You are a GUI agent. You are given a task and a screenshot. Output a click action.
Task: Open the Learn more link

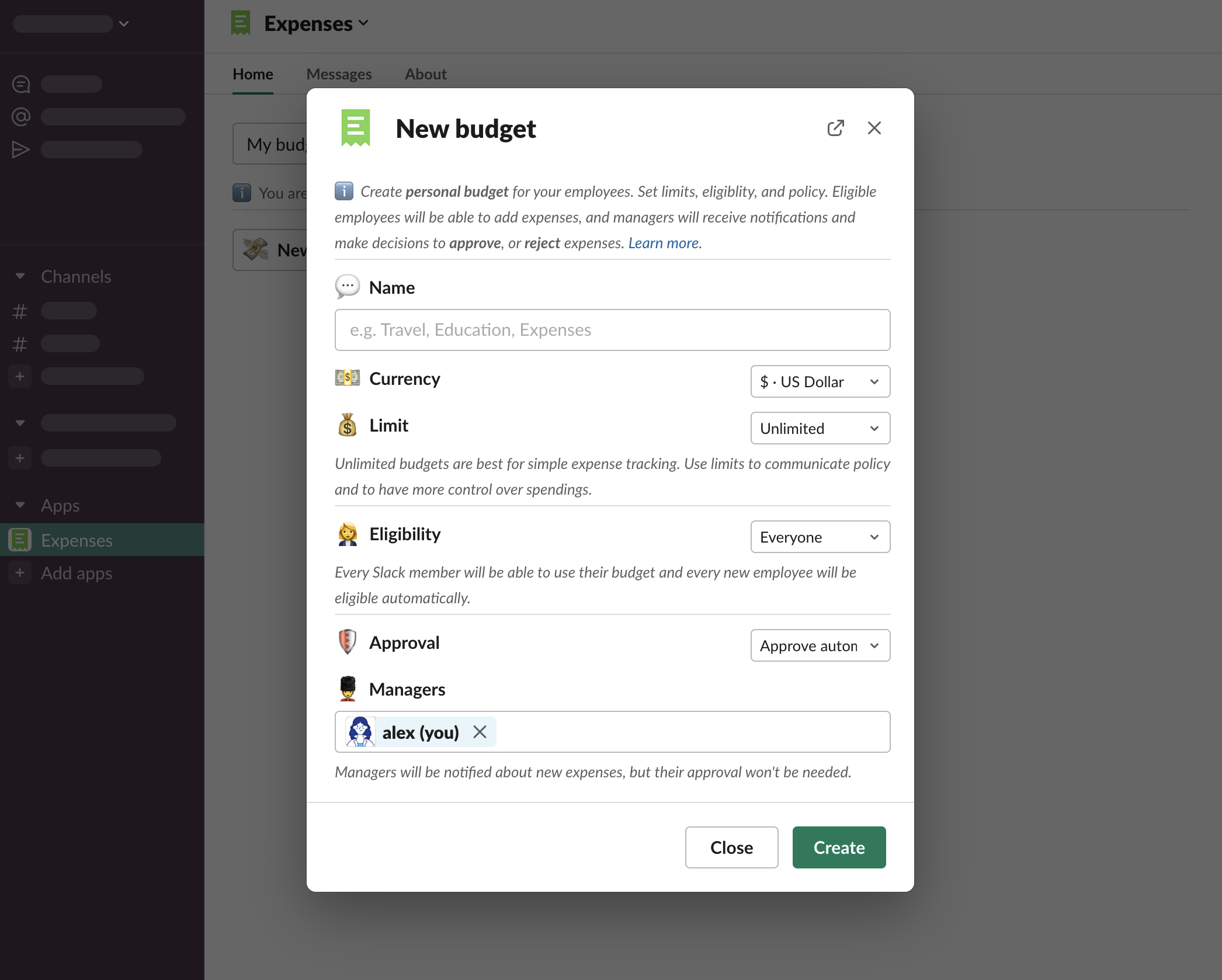663,243
